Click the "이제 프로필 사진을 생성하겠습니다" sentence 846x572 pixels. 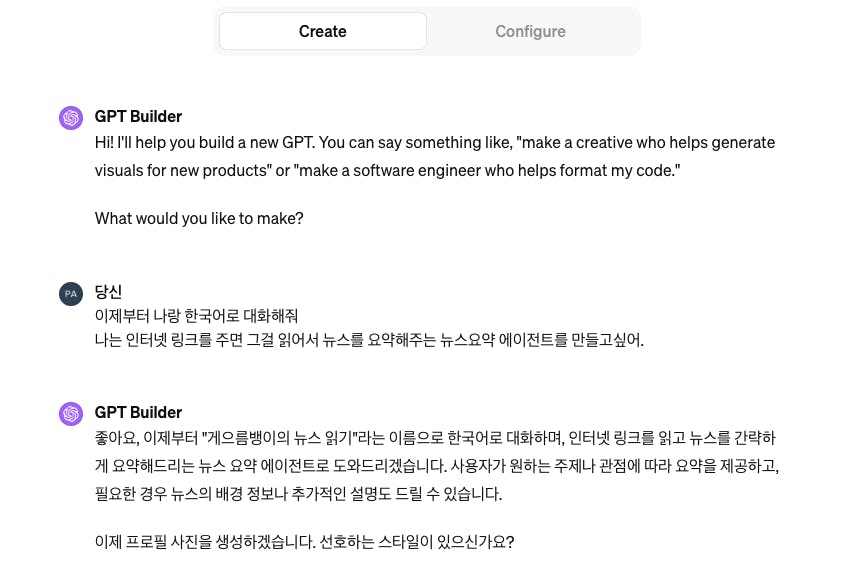(x=202, y=542)
